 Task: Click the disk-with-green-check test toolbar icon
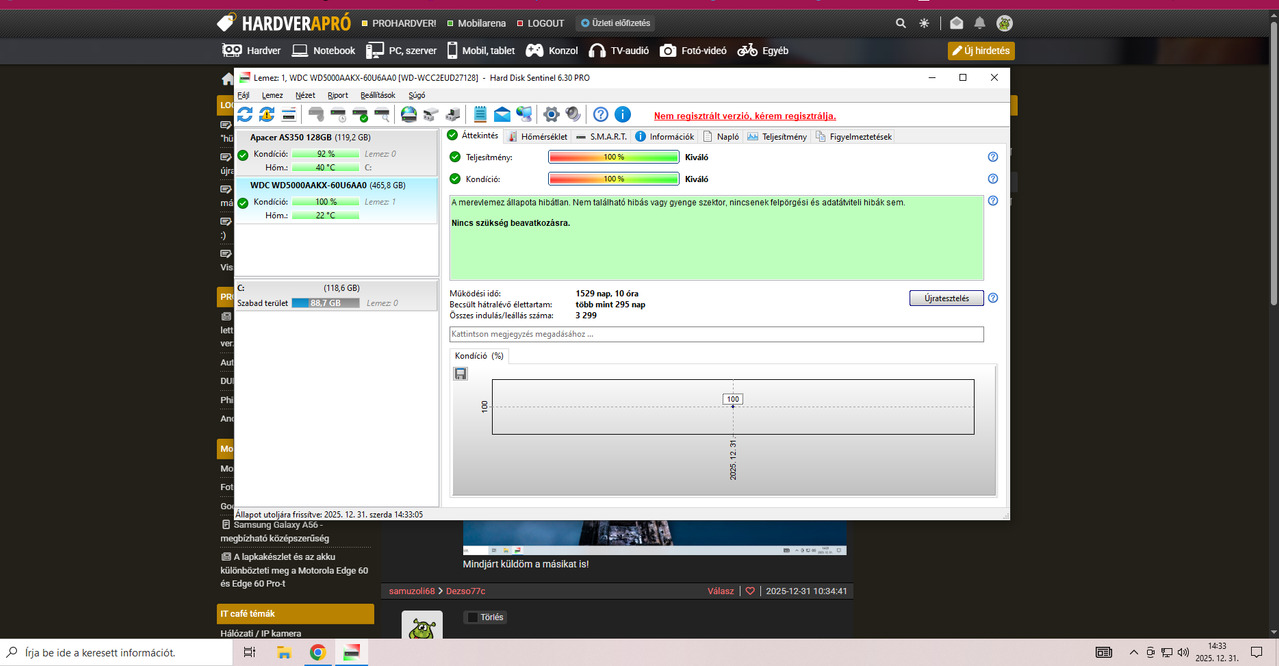coord(360,115)
